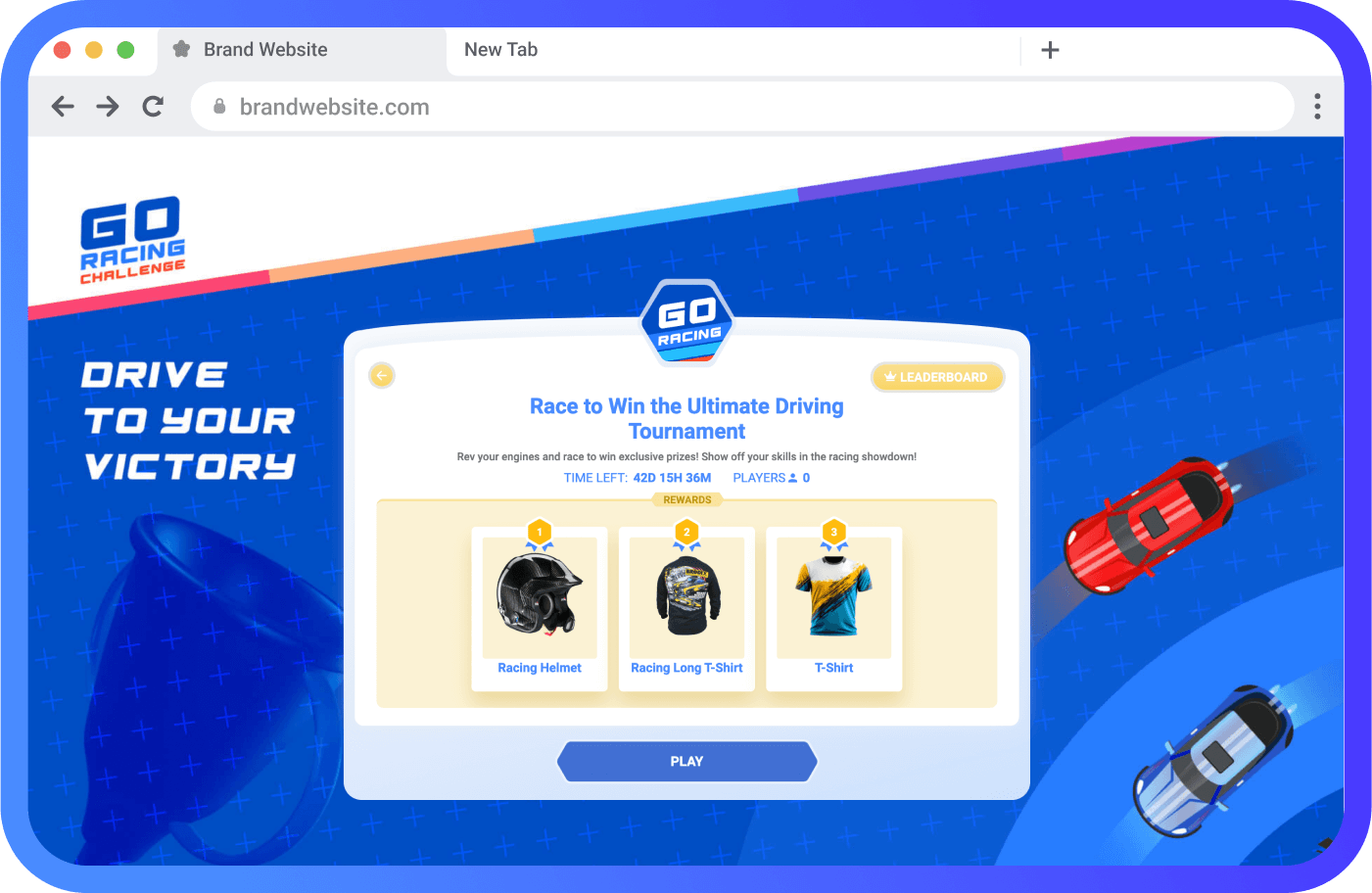Click the red race car

pos(1150,525)
